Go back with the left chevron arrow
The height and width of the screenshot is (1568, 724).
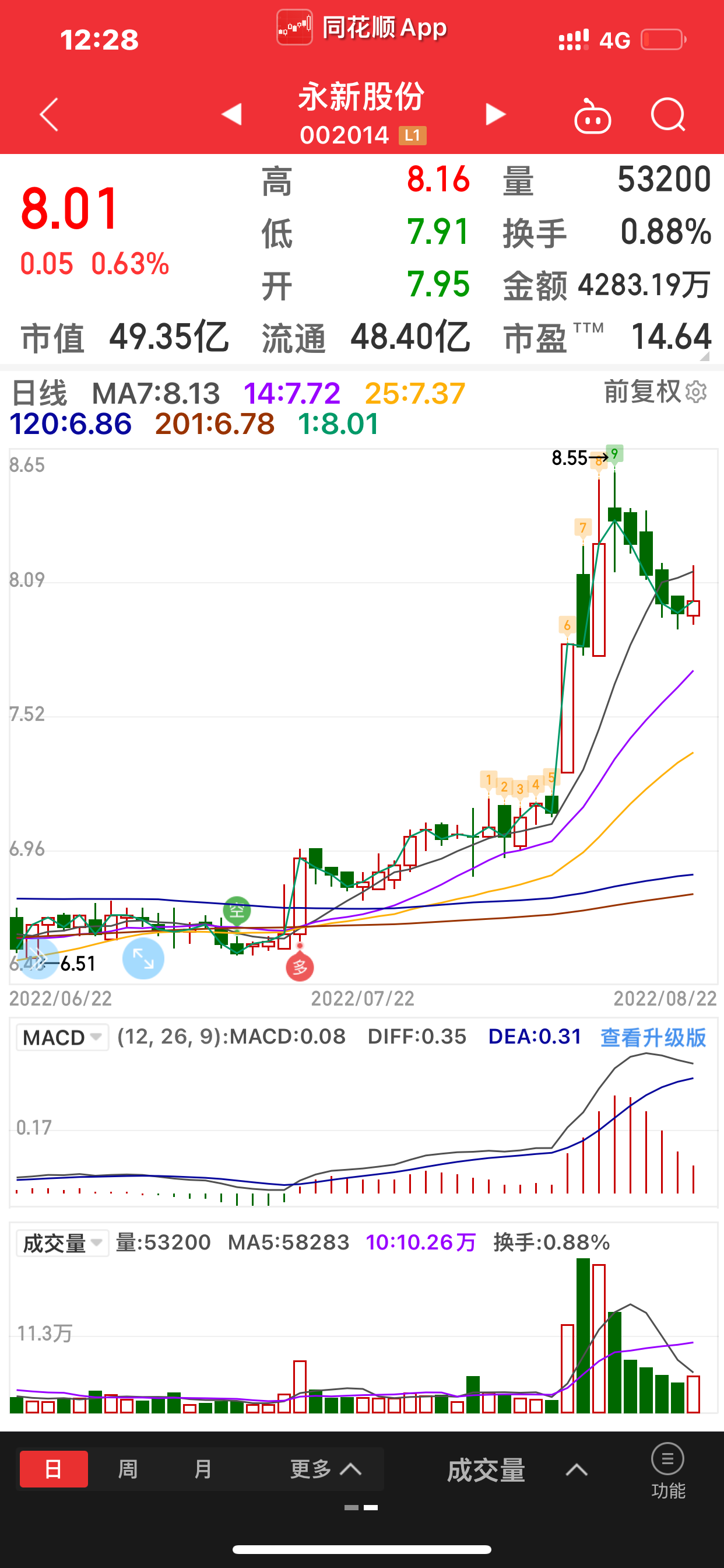(x=50, y=114)
